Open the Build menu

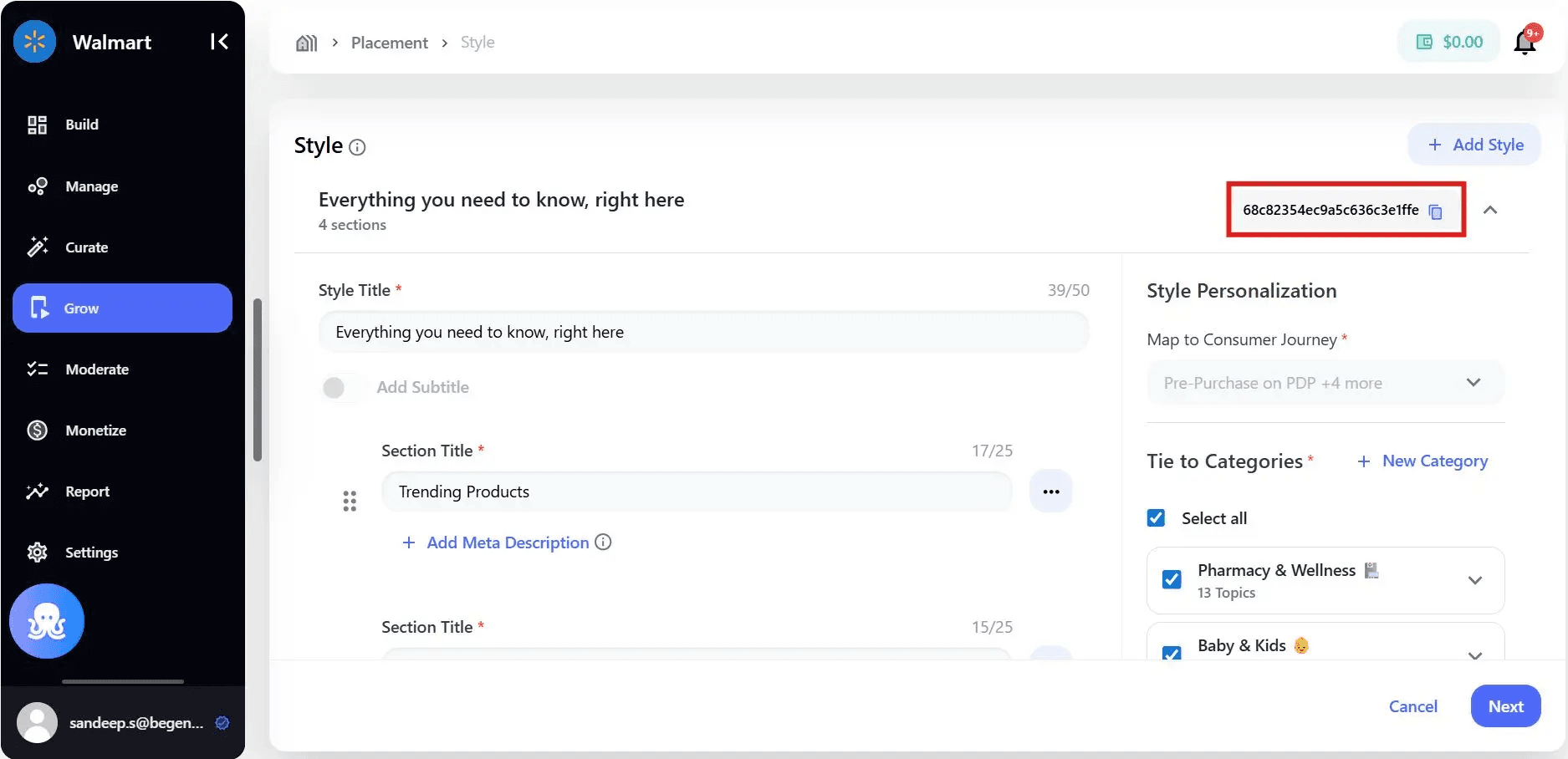tap(122, 125)
